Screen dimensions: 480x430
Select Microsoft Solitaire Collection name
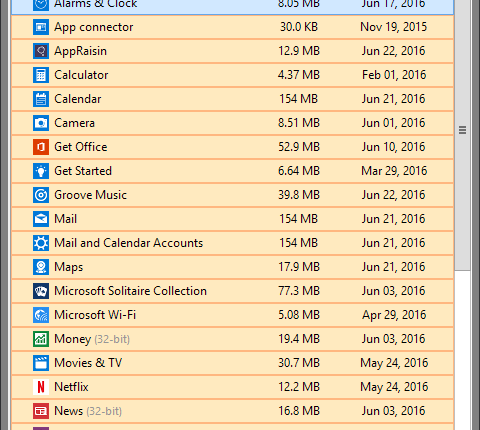(130, 291)
